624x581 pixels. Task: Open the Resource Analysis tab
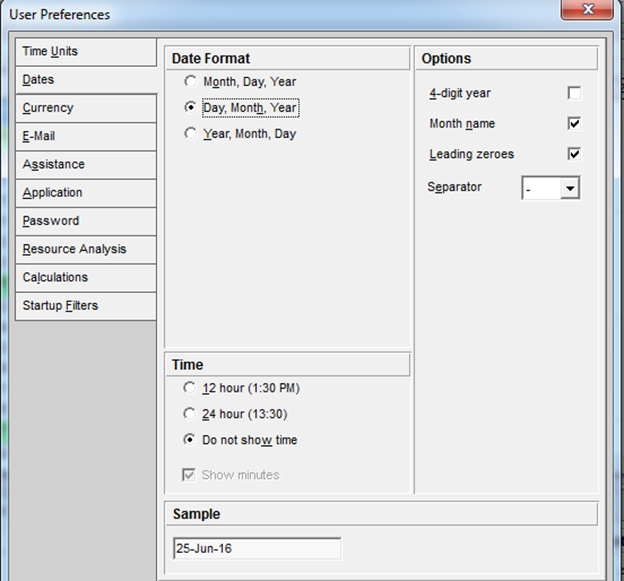[x=86, y=250]
